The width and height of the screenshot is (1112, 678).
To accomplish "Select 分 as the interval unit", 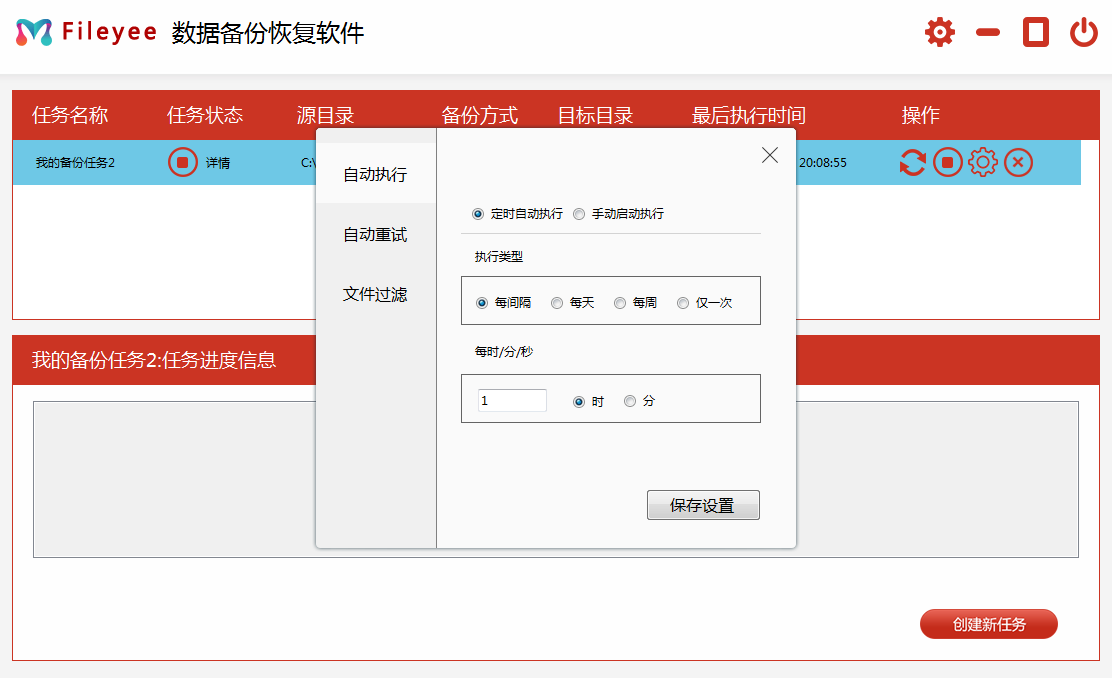I will click(630, 401).
